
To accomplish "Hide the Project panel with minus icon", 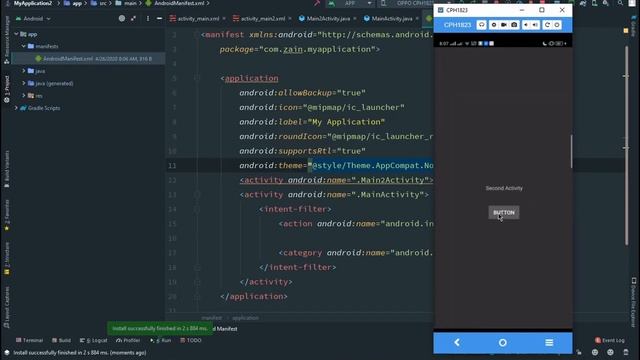I will [x=160, y=18].
